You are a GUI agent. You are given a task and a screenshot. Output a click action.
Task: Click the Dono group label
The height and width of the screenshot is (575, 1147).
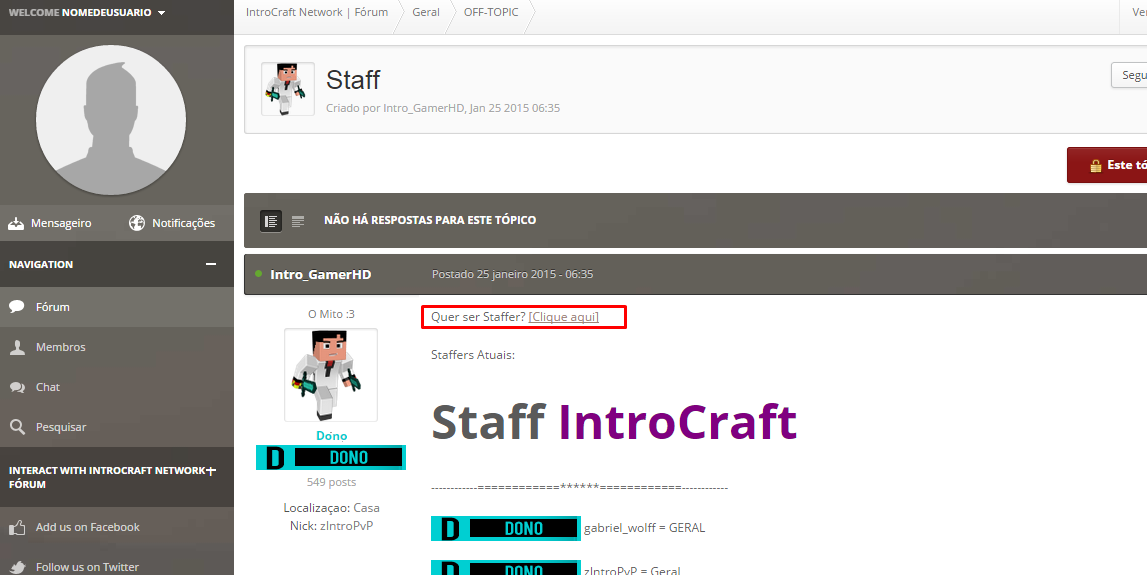[x=331, y=435]
